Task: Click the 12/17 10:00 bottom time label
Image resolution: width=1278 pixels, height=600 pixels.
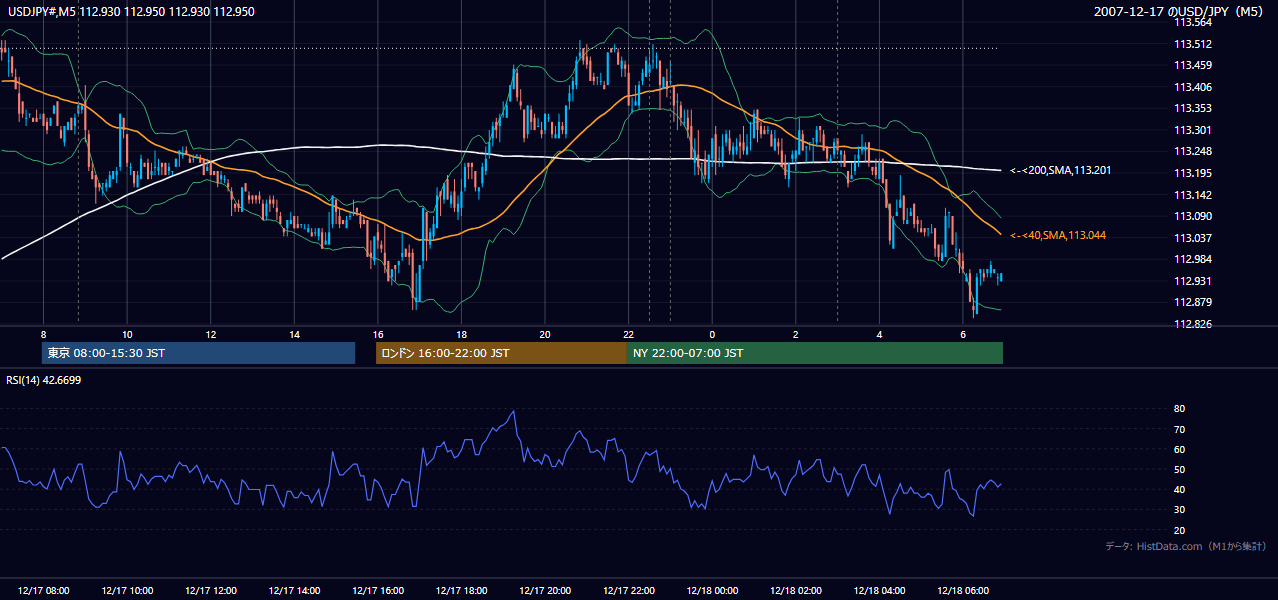Action: tap(127, 591)
